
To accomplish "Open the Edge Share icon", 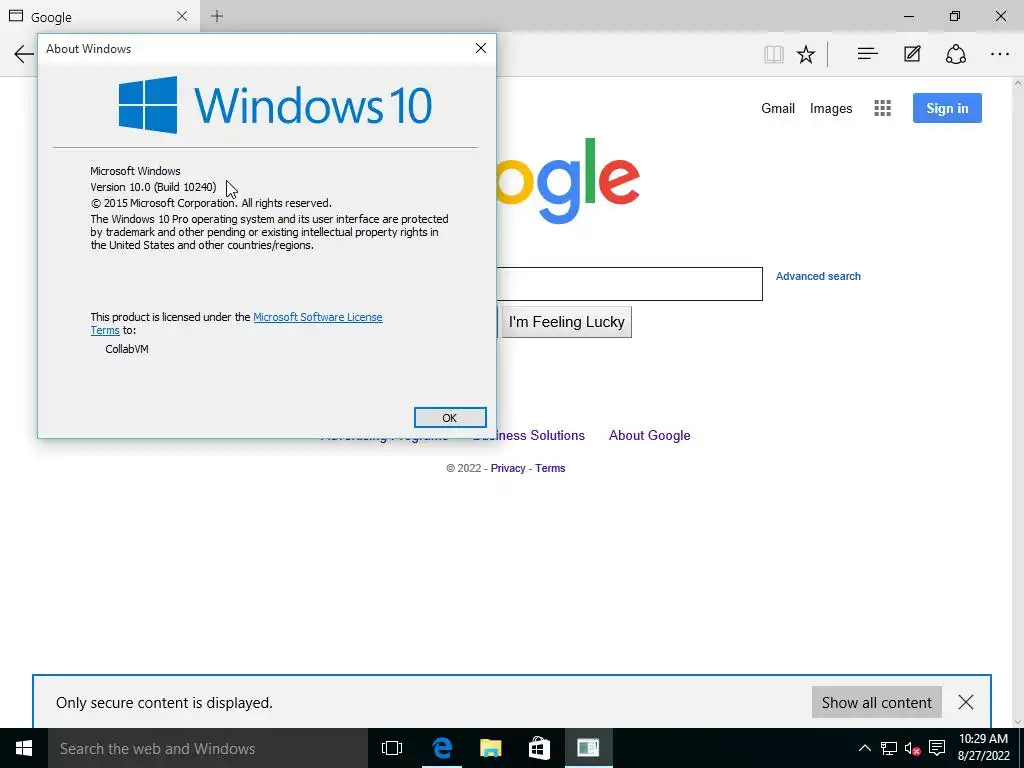I will tap(955, 54).
